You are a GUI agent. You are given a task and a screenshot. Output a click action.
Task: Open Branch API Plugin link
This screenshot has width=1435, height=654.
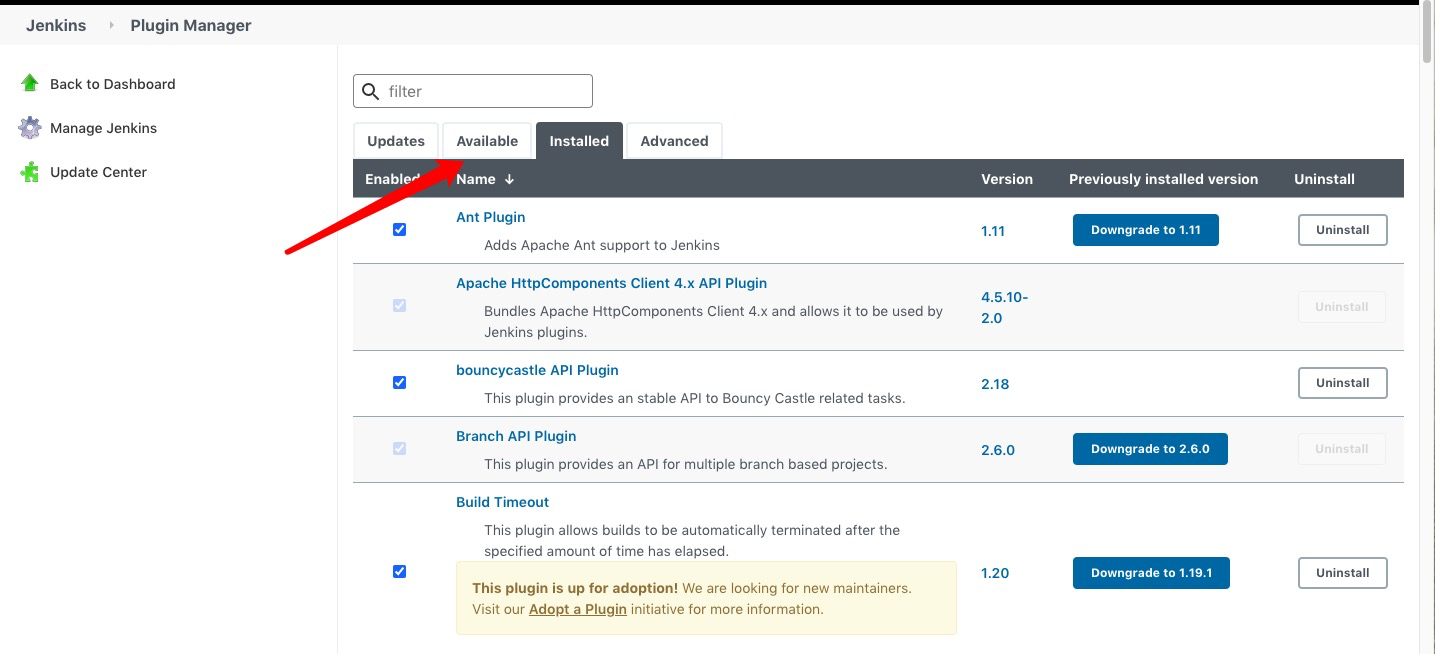coord(516,436)
